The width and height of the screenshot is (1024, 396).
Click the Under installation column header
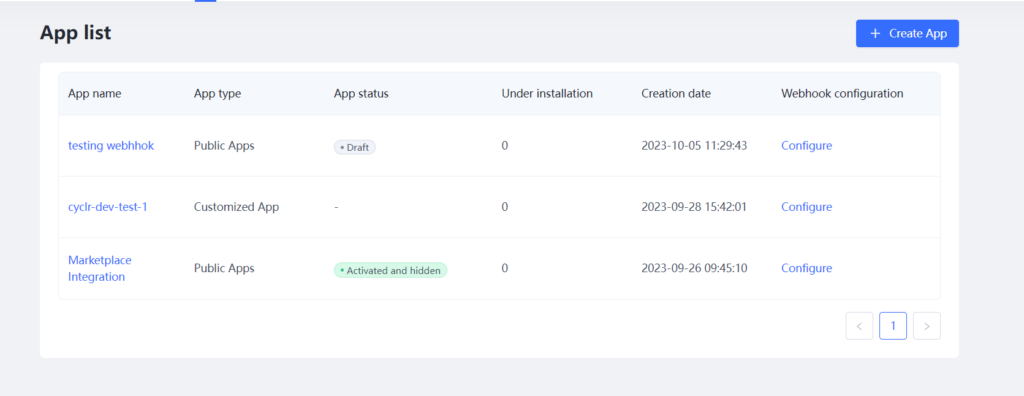coord(547,93)
